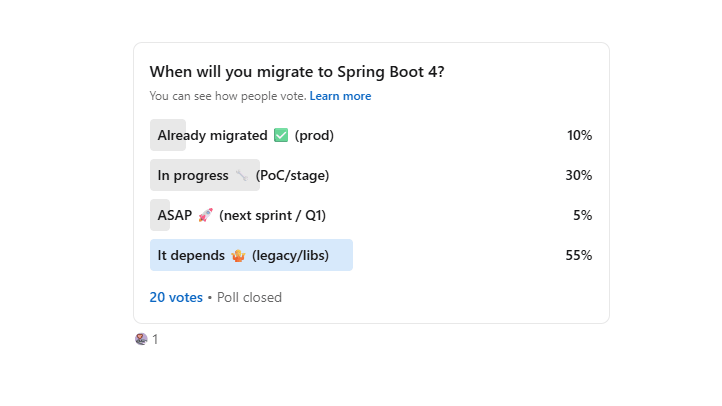
Task: Click the Poll closed status text
Action: (249, 297)
